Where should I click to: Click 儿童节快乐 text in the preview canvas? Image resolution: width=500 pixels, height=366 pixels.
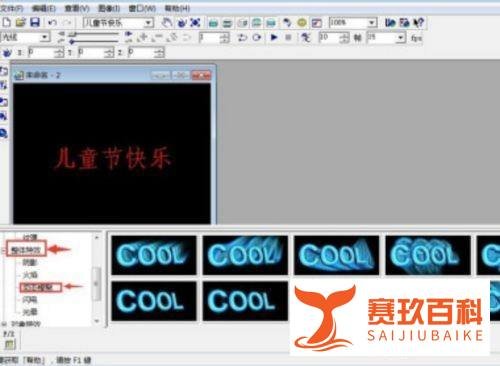[x=112, y=158]
